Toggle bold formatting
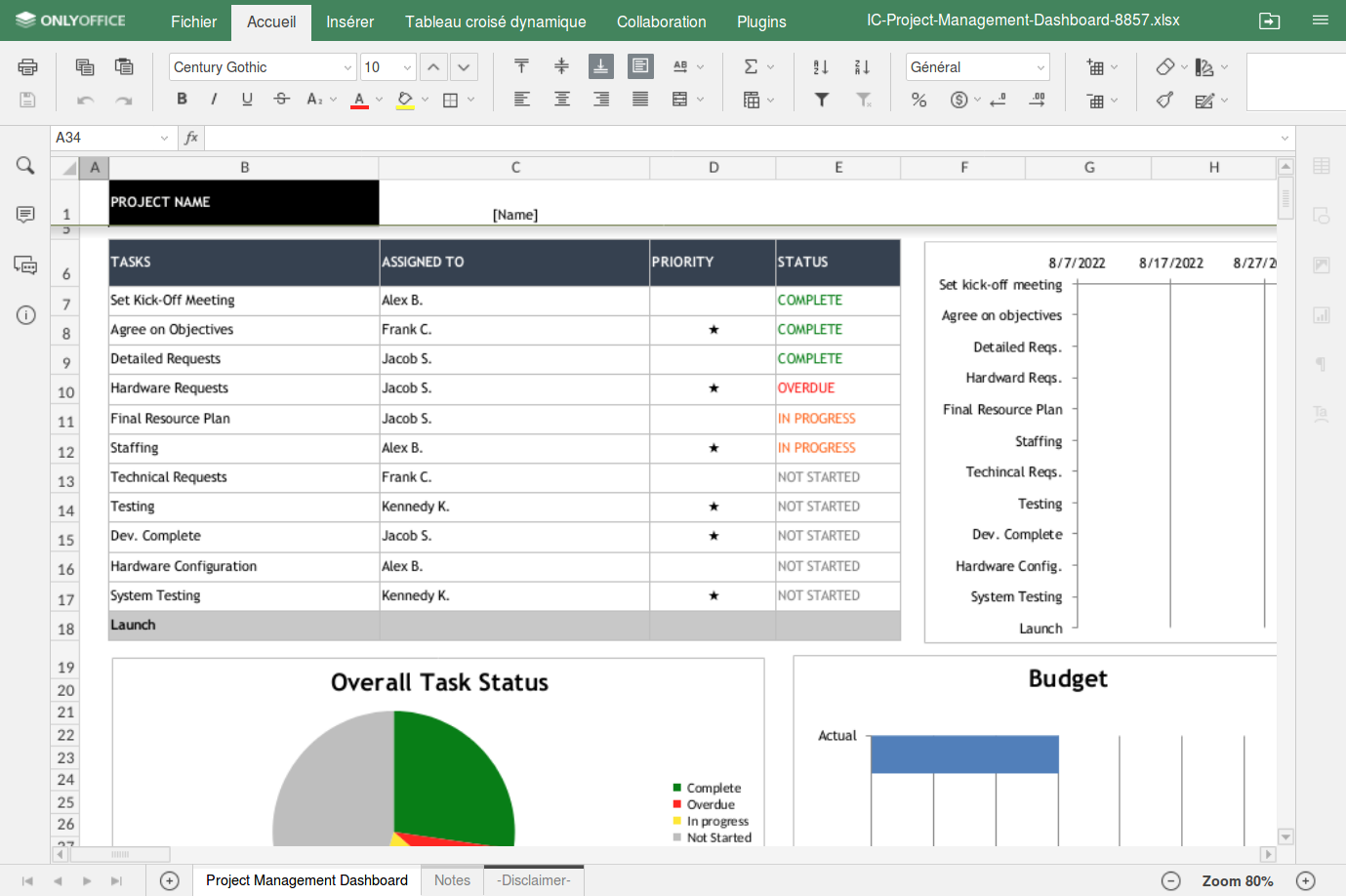 [x=182, y=99]
